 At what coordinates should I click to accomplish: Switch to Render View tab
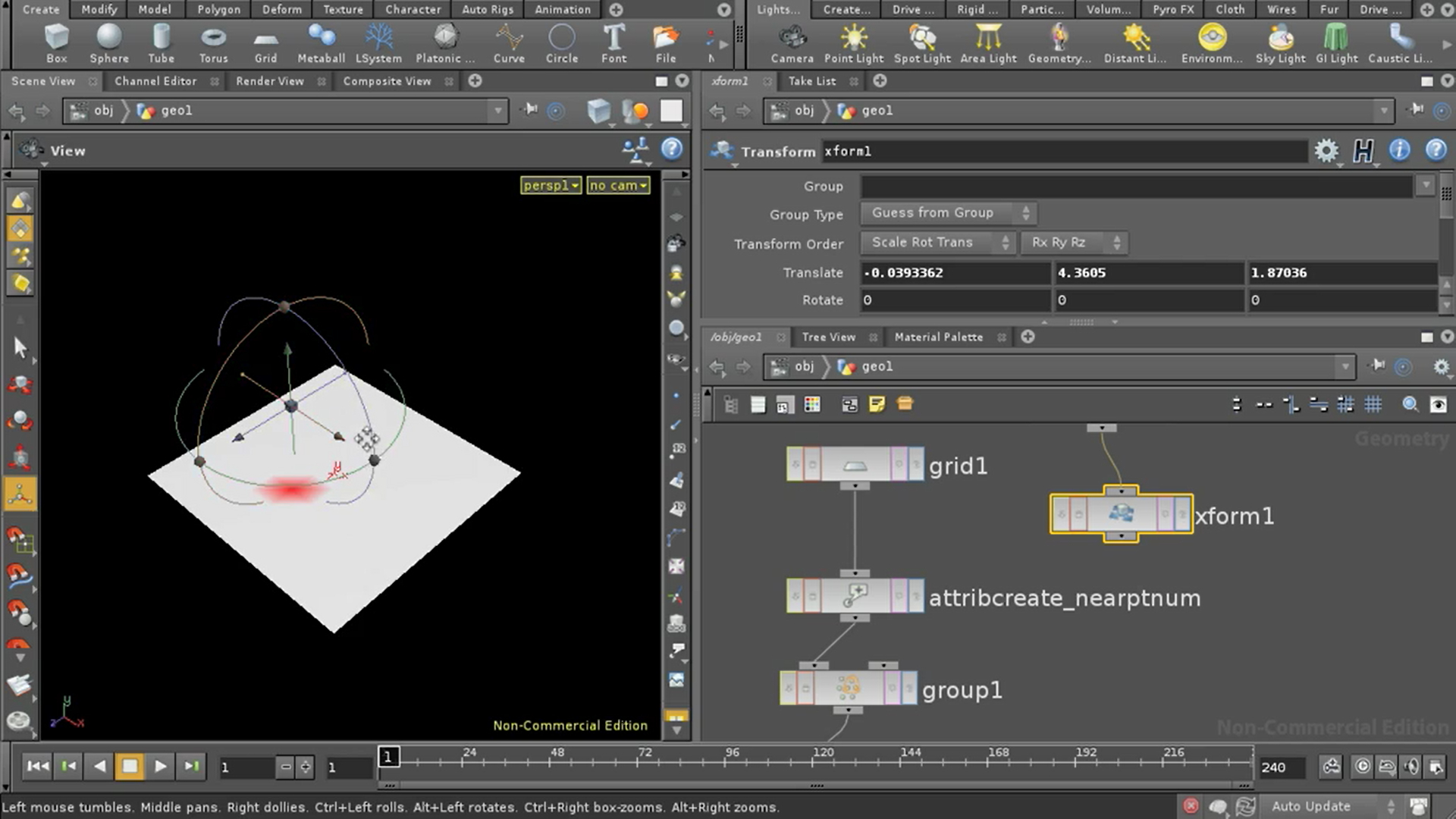click(269, 81)
